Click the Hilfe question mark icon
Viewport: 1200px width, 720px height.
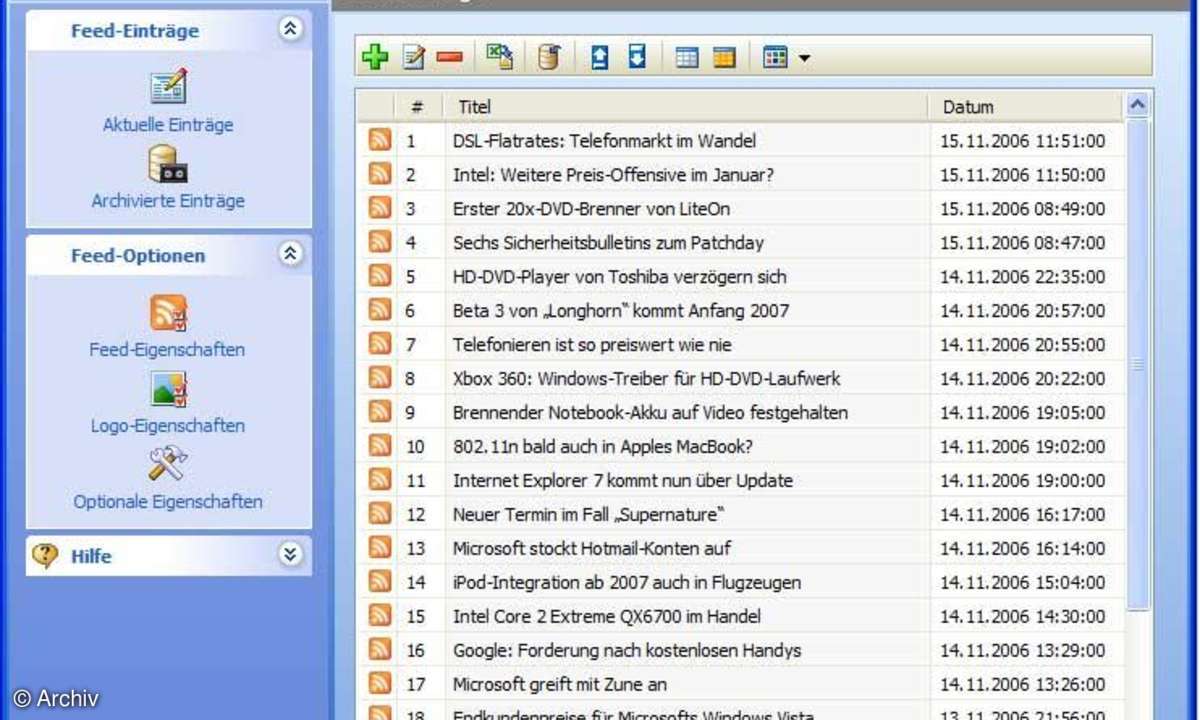click(45, 556)
